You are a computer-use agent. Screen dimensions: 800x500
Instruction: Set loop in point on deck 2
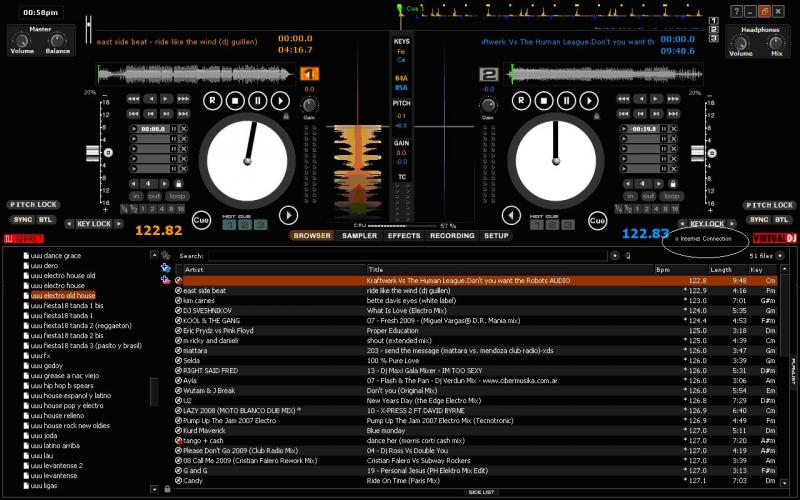pyautogui.click(x=630, y=196)
